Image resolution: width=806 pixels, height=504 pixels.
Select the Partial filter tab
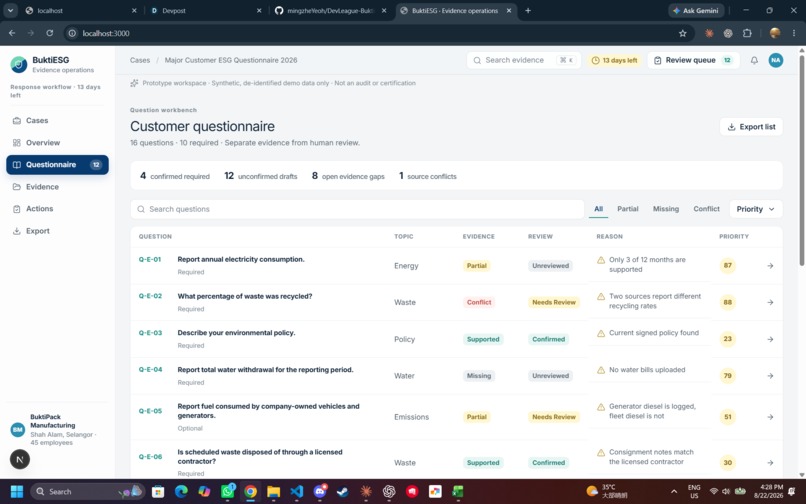627,209
